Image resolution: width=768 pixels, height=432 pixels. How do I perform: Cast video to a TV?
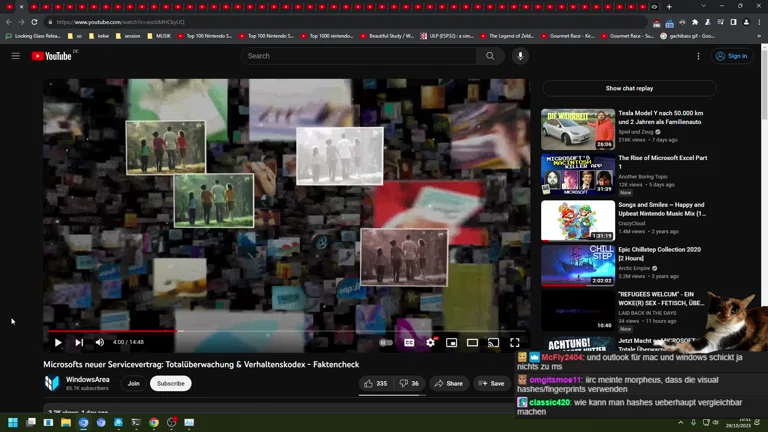click(x=493, y=343)
